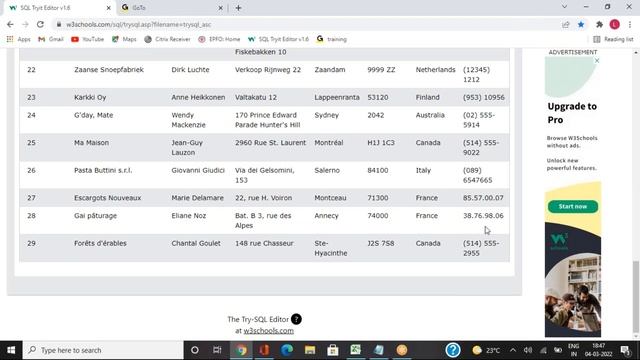Click the taskbar search box
640x360 pixels.
pos(103,350)
